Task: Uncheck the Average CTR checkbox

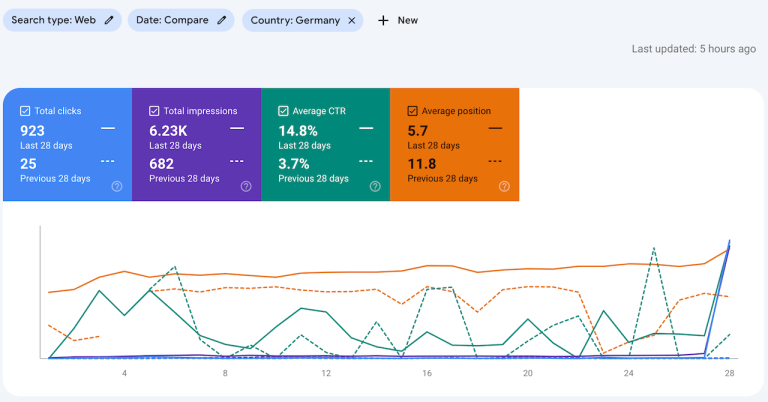Action: tap(283, 111)
